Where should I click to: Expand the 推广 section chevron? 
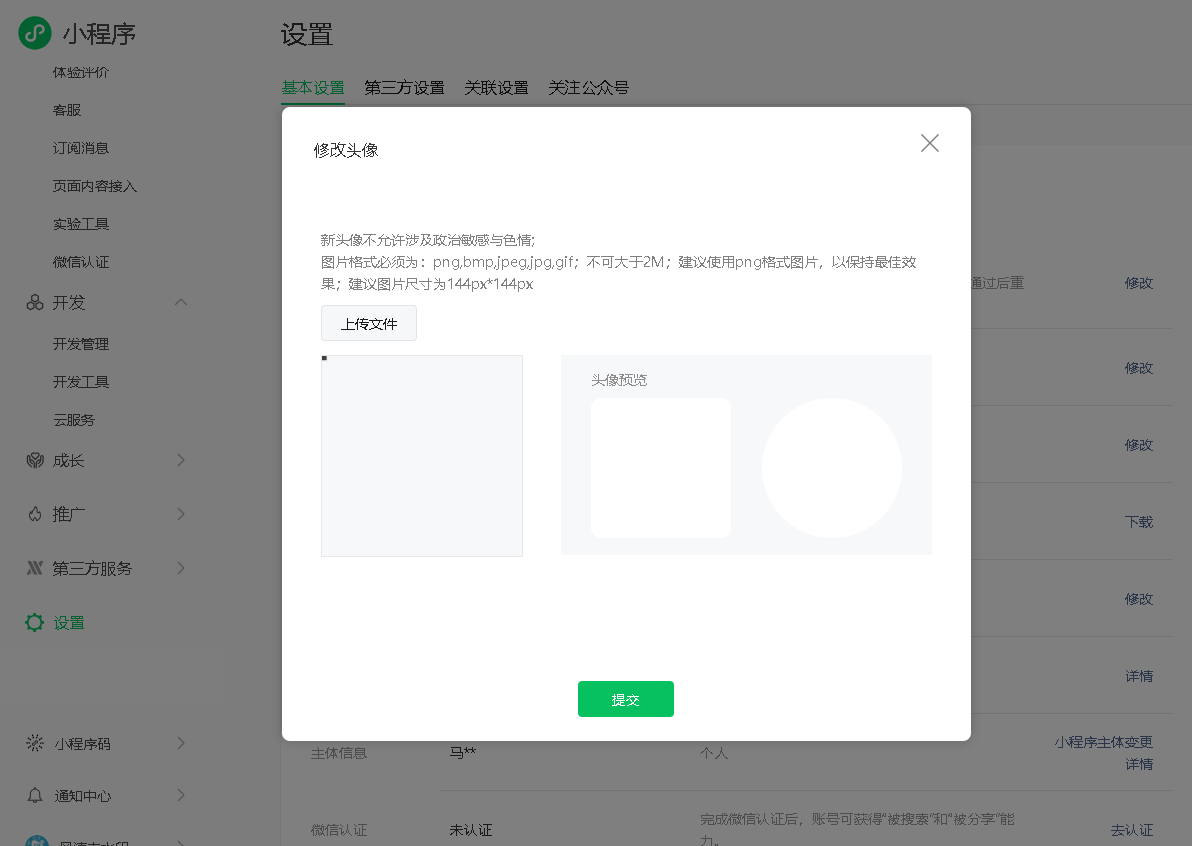[x=181, y=514]
